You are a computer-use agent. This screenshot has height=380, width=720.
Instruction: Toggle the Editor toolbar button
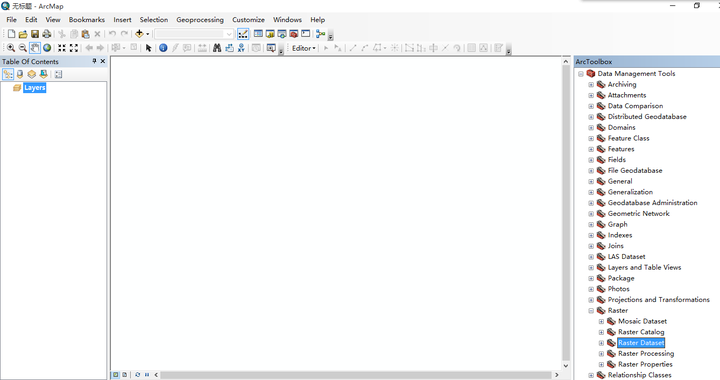pos(243,34)
